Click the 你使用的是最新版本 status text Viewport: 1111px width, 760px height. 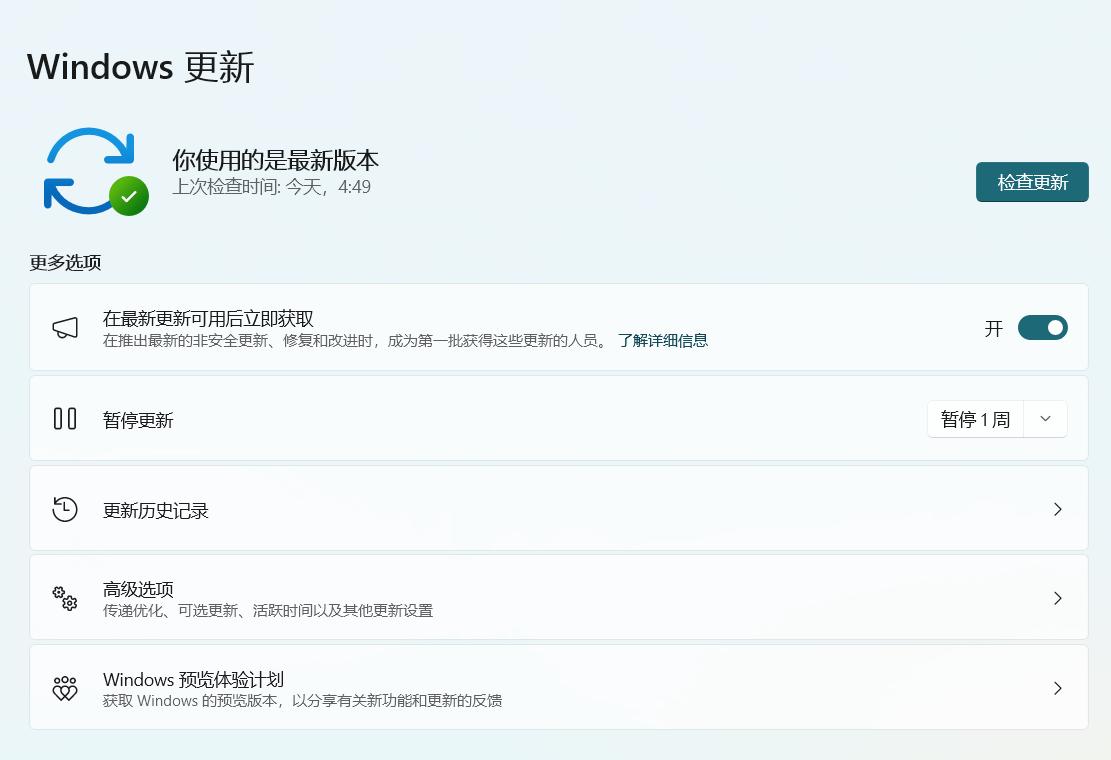pos(275,160)
